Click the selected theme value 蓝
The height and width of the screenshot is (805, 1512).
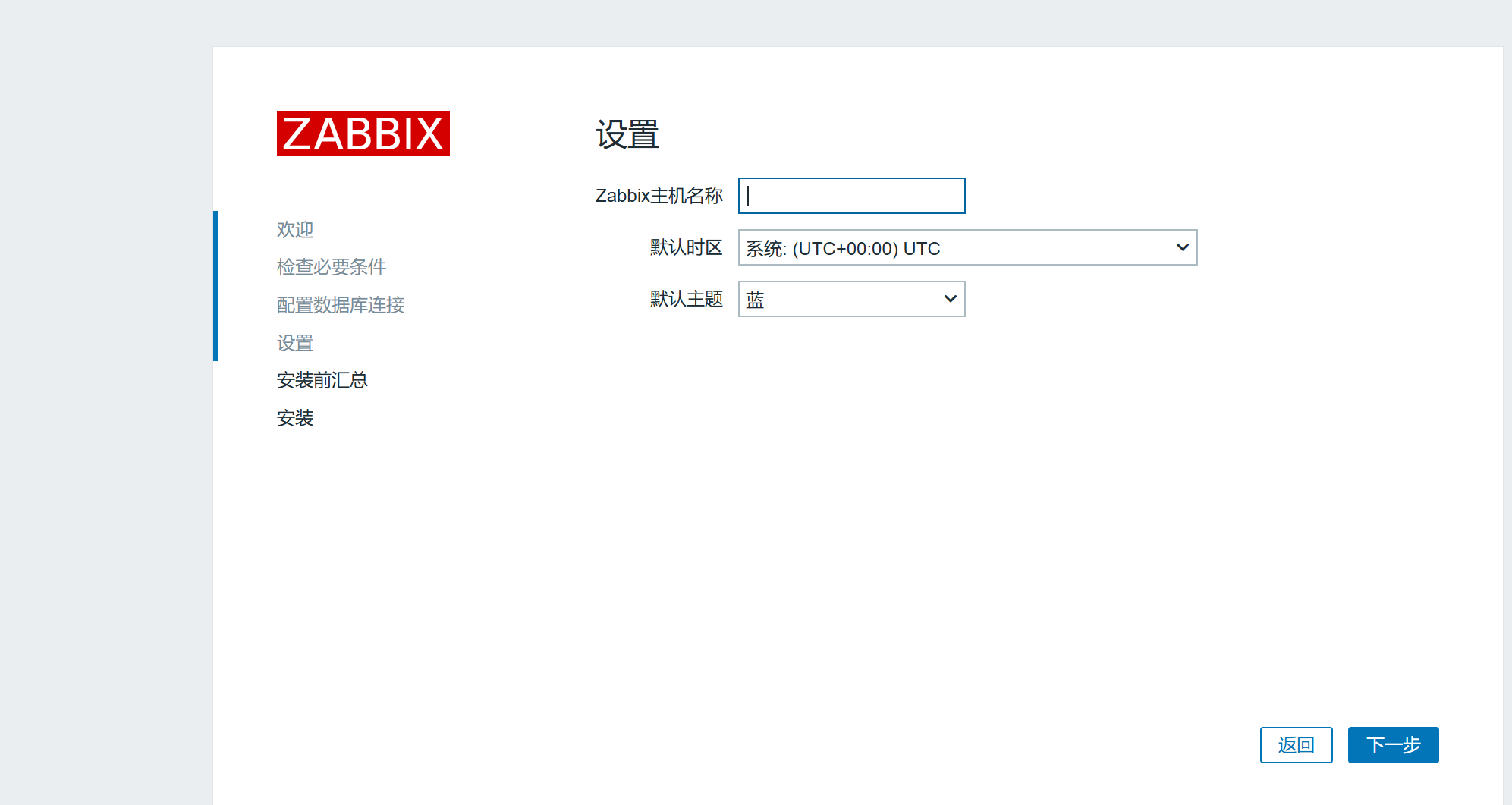[x=755, y=300]
